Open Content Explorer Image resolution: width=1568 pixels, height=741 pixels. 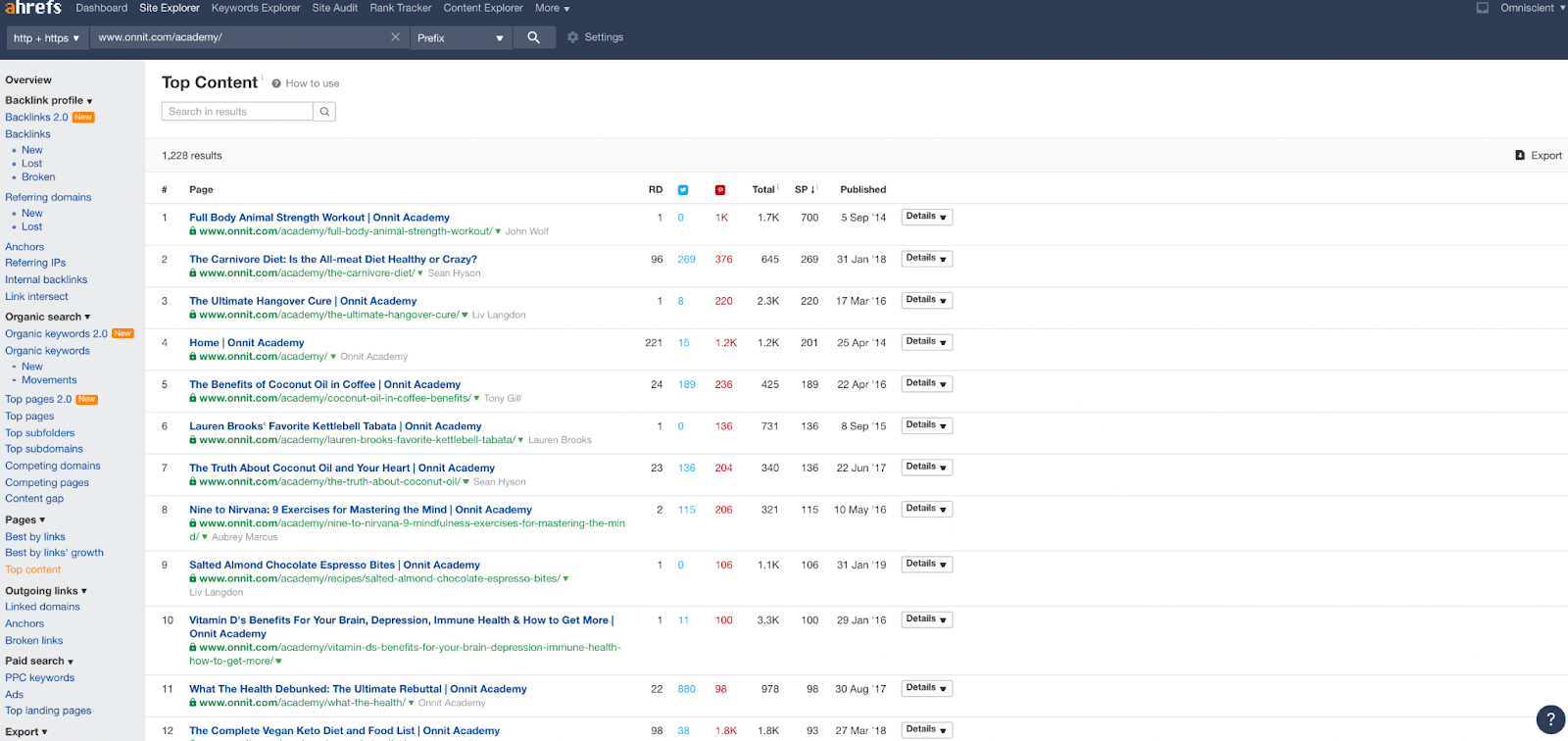pyautogui.click(x=483, y=8)
